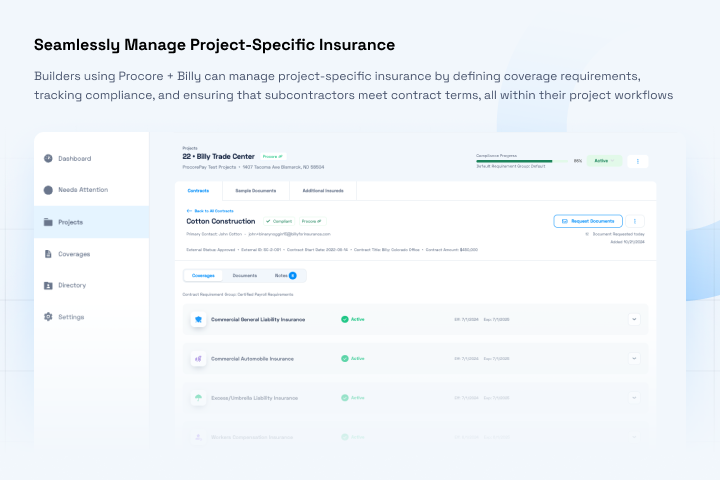
Task: Select the Notes sub-tab
Action: point(285,276)
